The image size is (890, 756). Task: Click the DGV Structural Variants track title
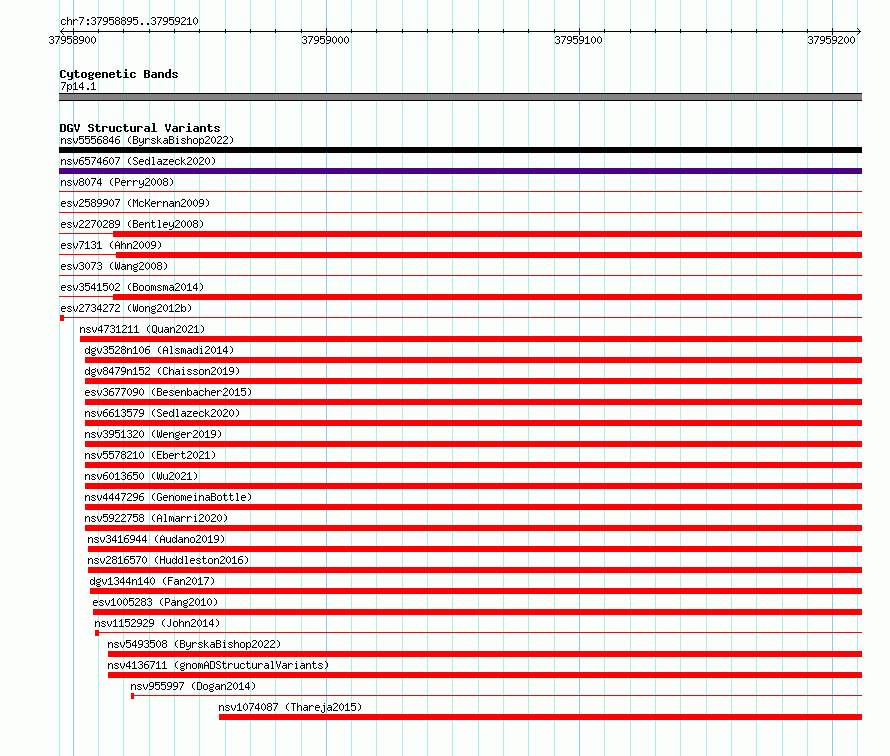pos(140,128)
